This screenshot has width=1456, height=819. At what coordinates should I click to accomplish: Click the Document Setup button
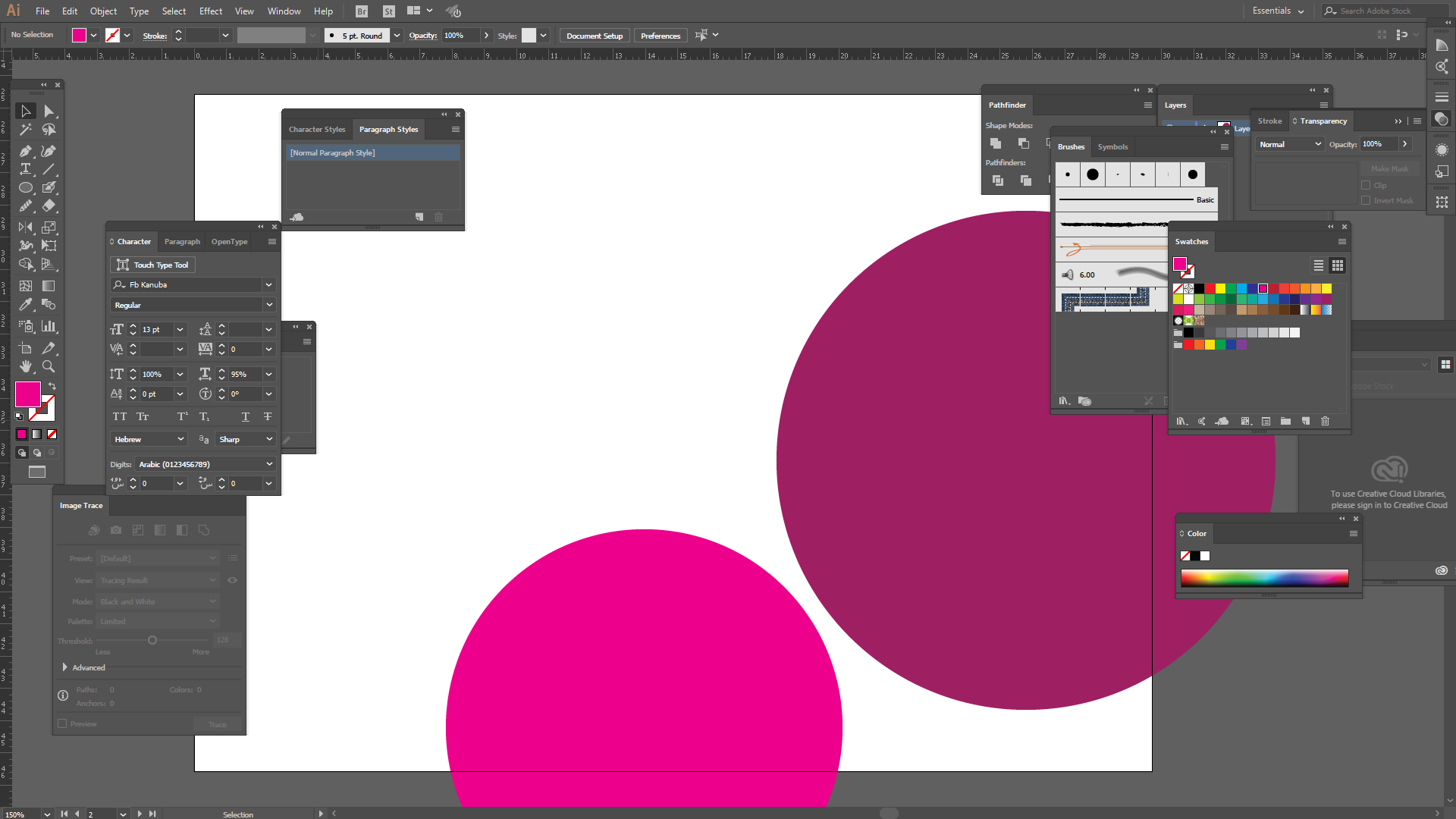click(x=594, y=36)
